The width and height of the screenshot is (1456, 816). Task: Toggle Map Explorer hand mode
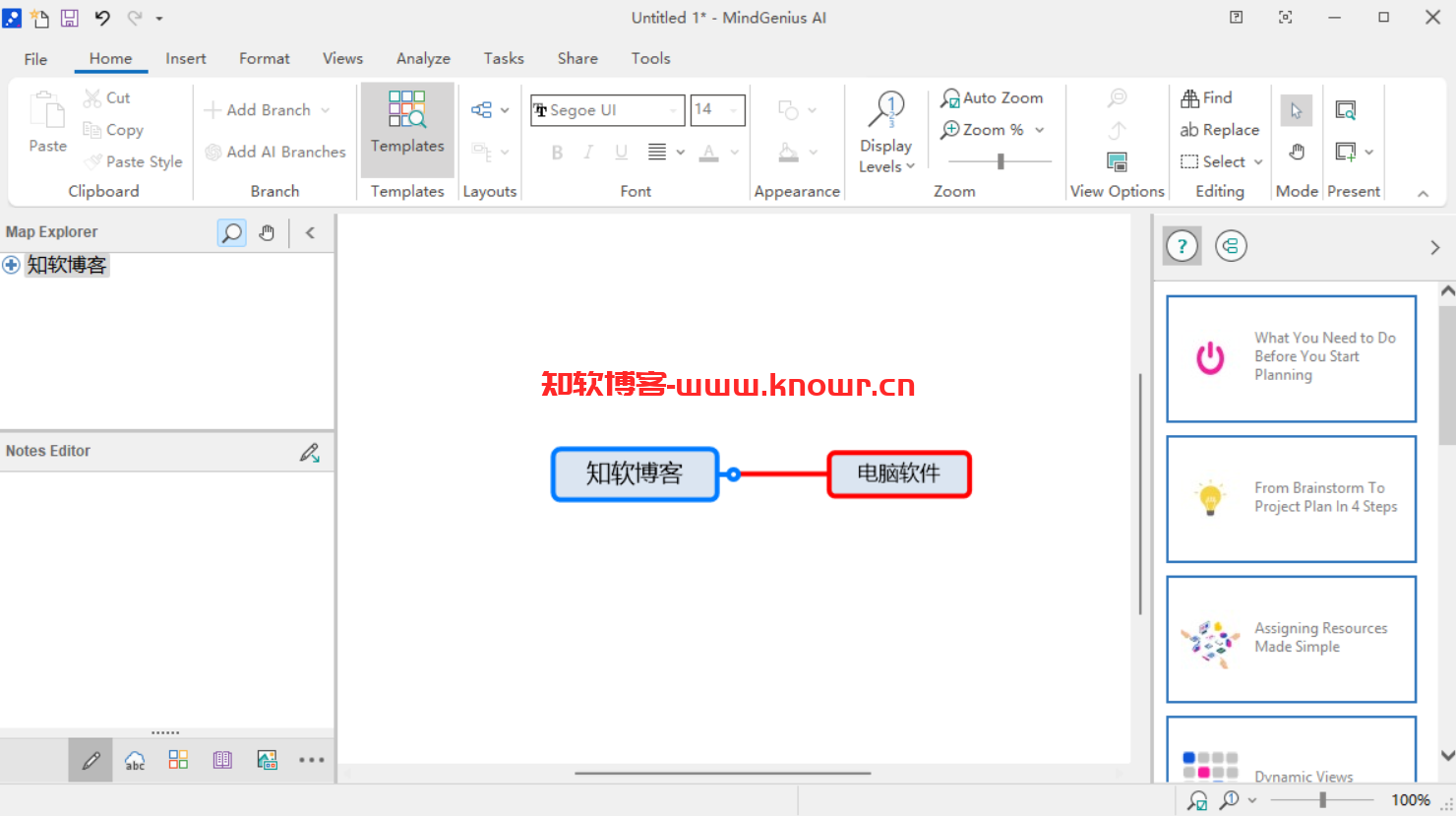[x=267, y=233]
